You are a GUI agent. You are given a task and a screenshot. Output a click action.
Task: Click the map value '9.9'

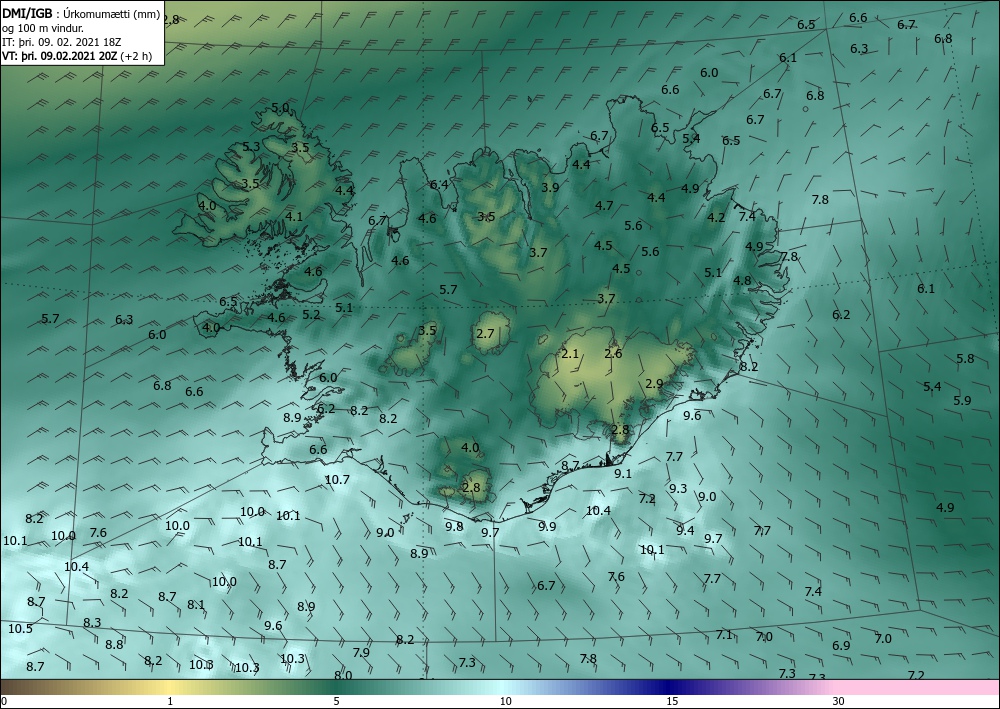[547, 526]
